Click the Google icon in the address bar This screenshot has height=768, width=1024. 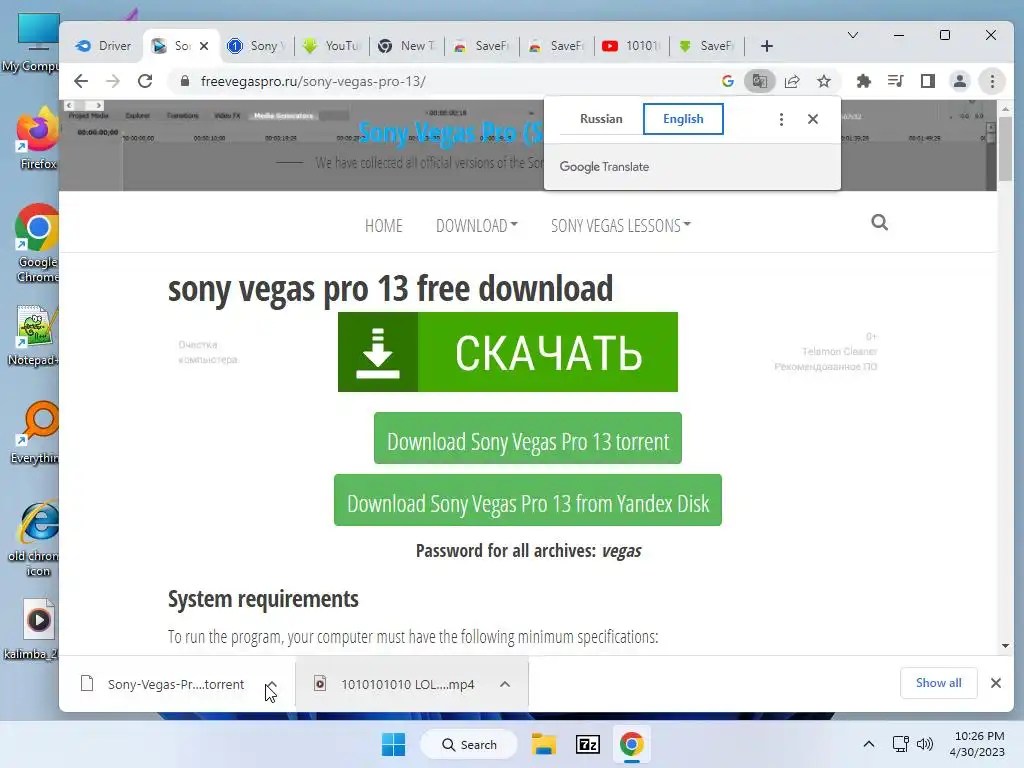pos(728,81)
